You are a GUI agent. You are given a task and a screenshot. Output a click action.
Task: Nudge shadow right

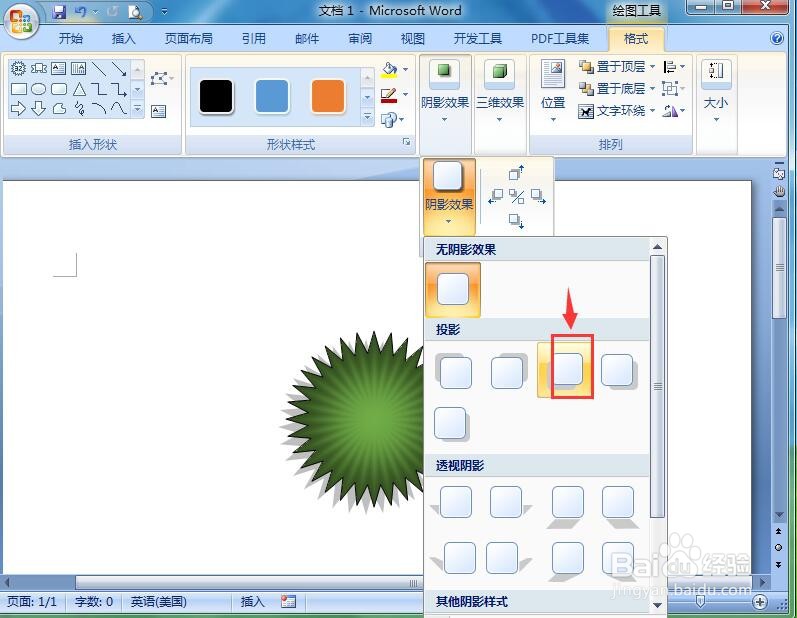[538, 196]
